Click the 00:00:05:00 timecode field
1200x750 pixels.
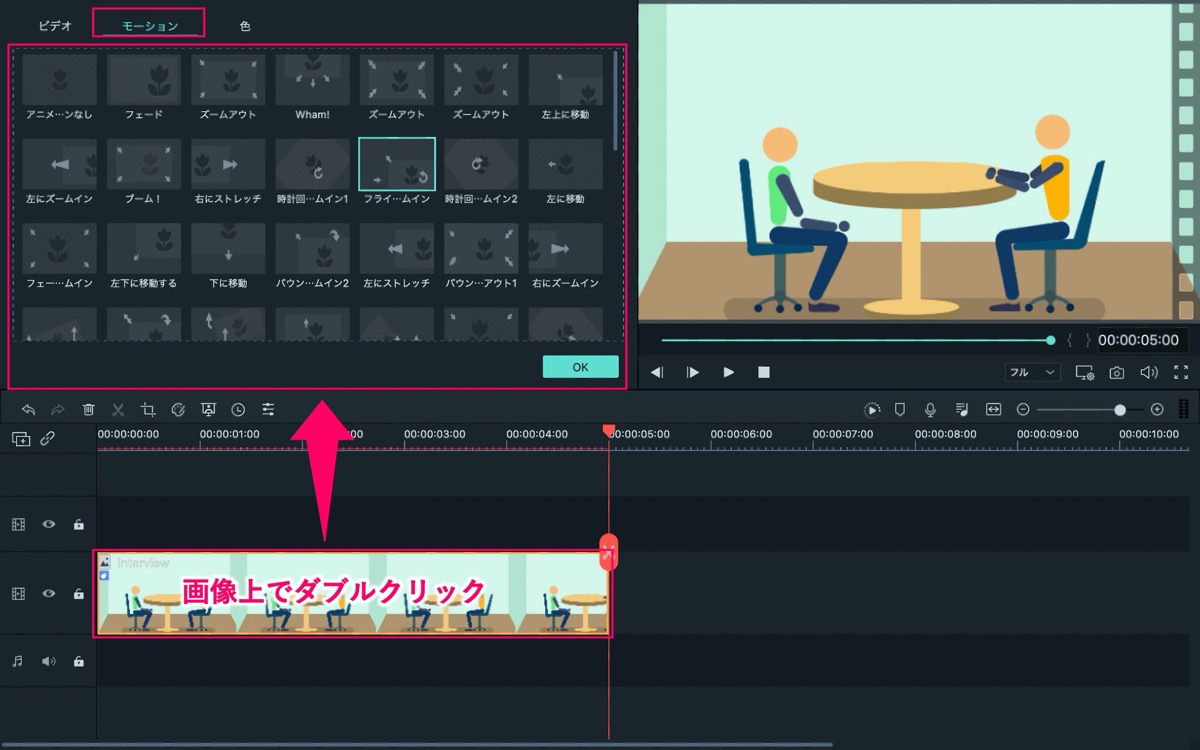coord(1138,340)
